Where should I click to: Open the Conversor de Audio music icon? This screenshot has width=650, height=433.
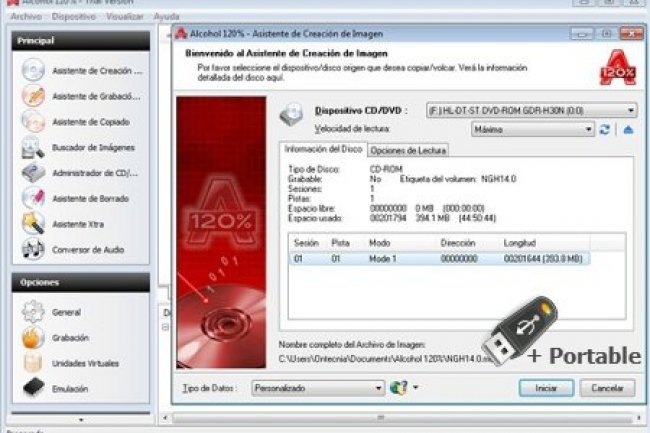[33, 249]
